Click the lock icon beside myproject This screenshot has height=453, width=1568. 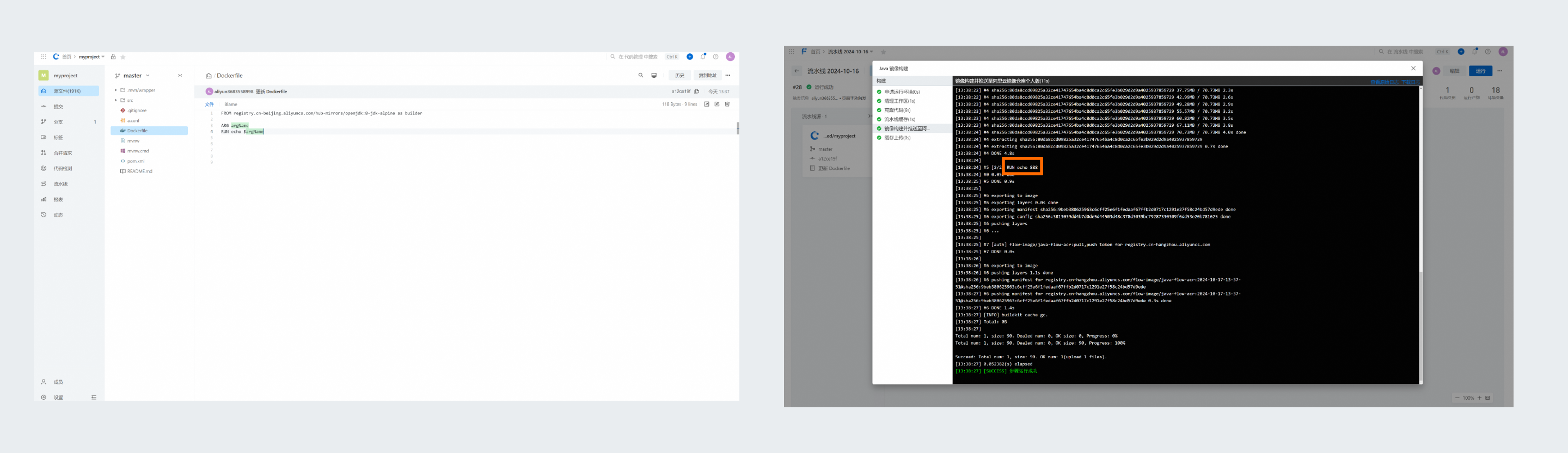113,57
